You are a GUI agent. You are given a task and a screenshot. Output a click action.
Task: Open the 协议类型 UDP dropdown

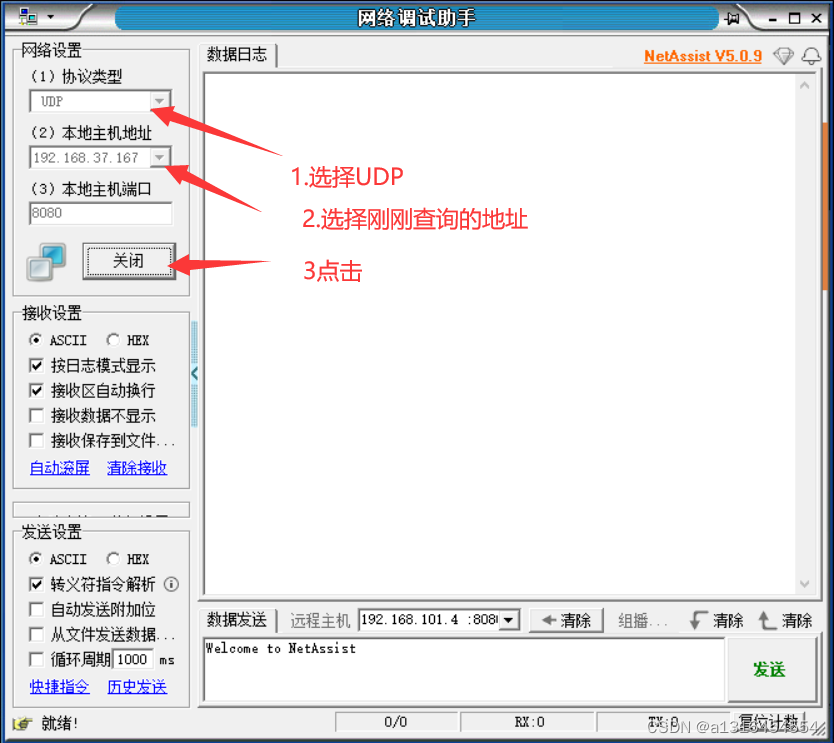pos(160,101)
